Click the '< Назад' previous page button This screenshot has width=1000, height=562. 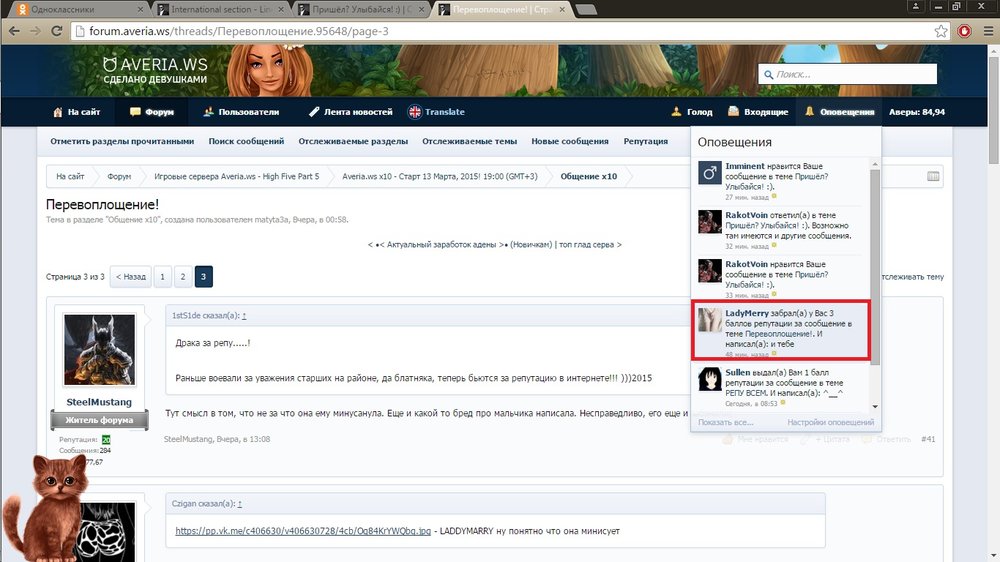[x=131, y=277]
